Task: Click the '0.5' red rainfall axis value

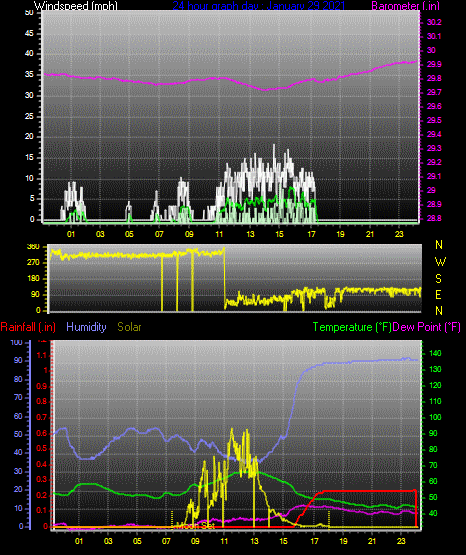Action: [42, 449]
